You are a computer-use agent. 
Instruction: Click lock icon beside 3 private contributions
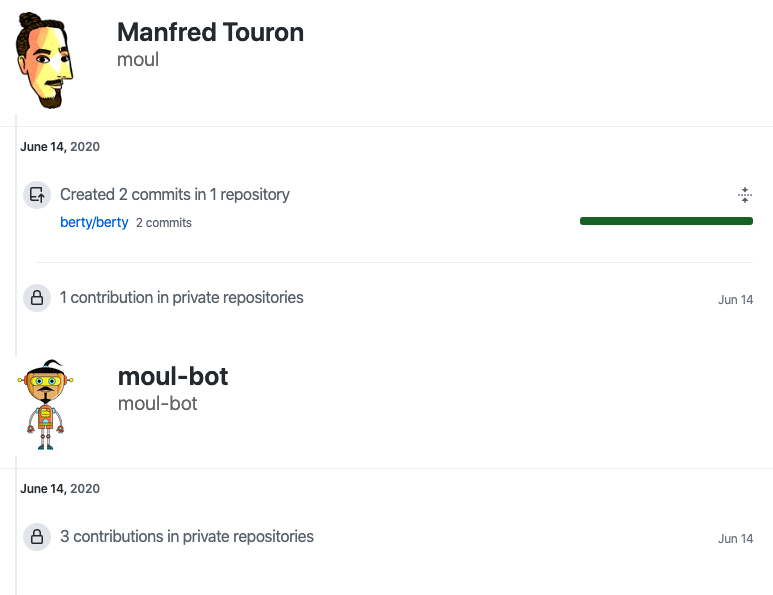click(x=37, y=537)
